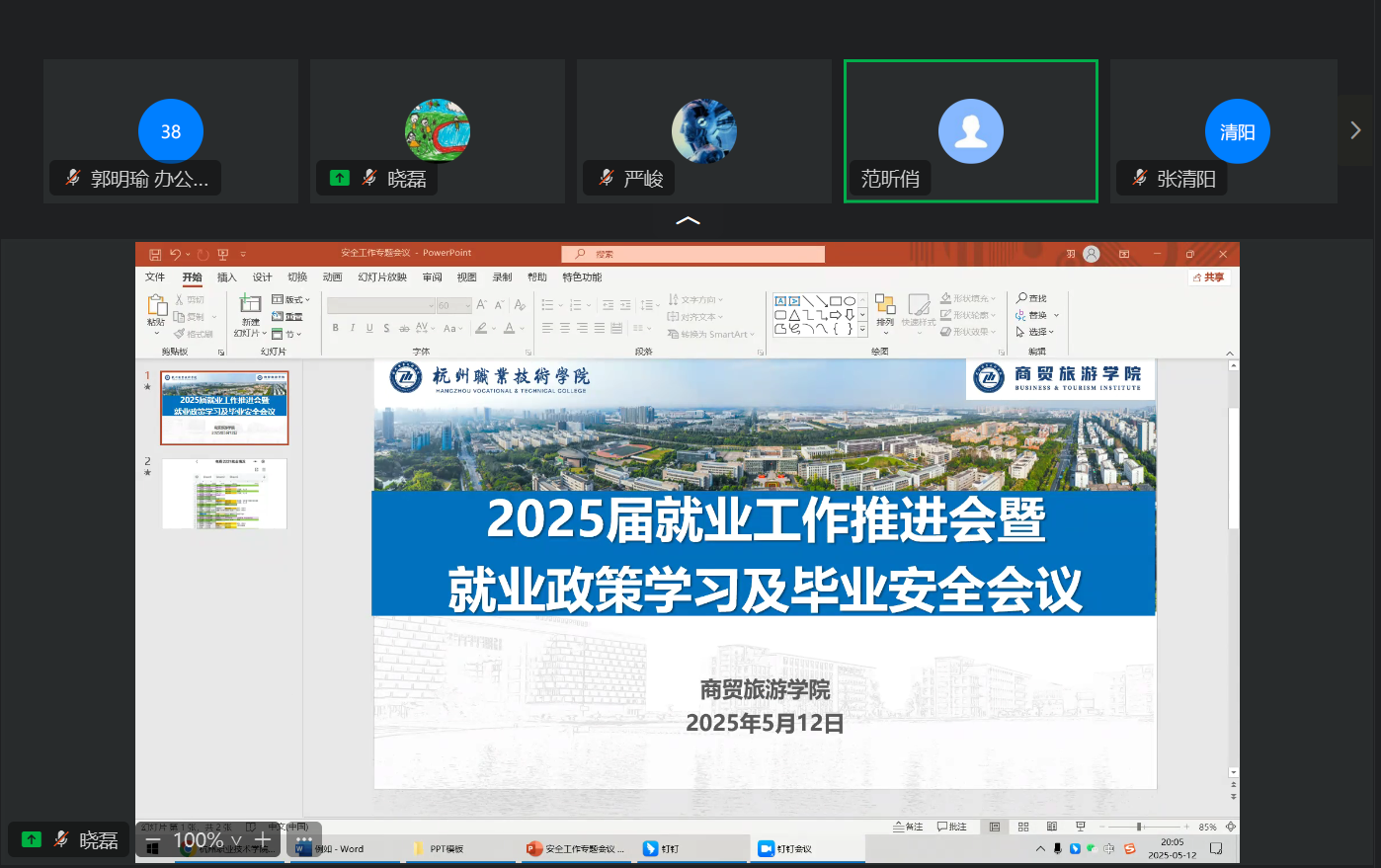This screenshot has width=1381, height=868.
Task: Adjust the PowerPoint zoom slider
Action: [1139, 827]
